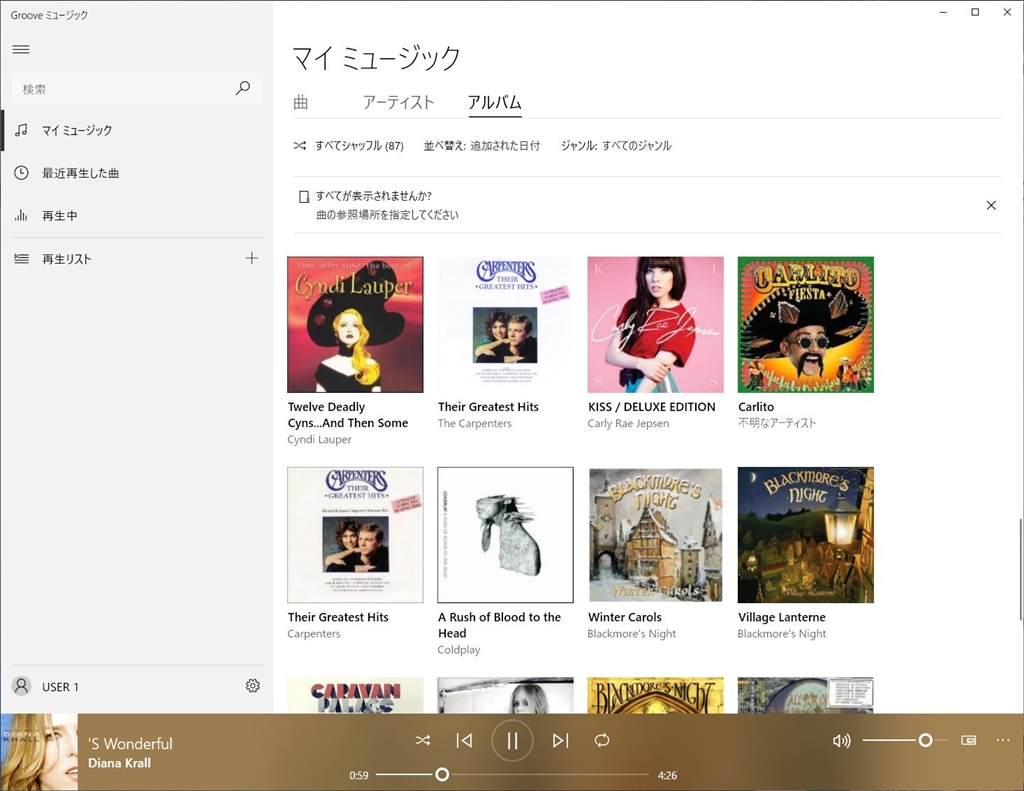1024x791 pixels.
Task: Switch to the 曲 tab
Action: point(300,103)
